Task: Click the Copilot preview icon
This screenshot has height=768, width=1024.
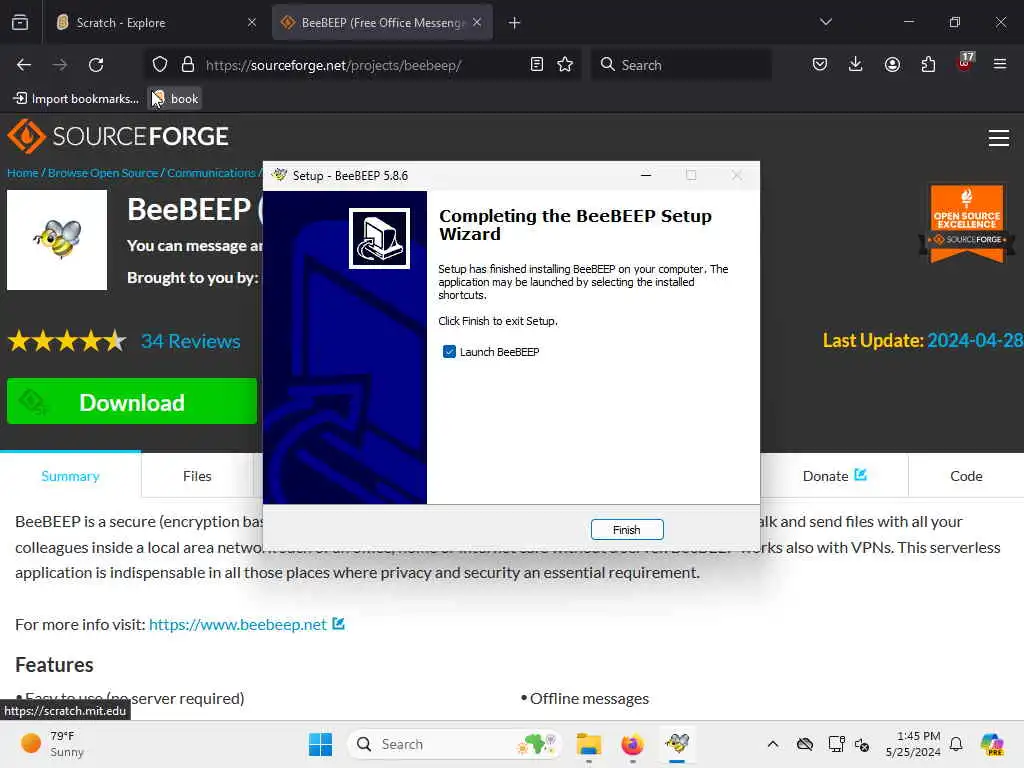Action: coord(992,744)
